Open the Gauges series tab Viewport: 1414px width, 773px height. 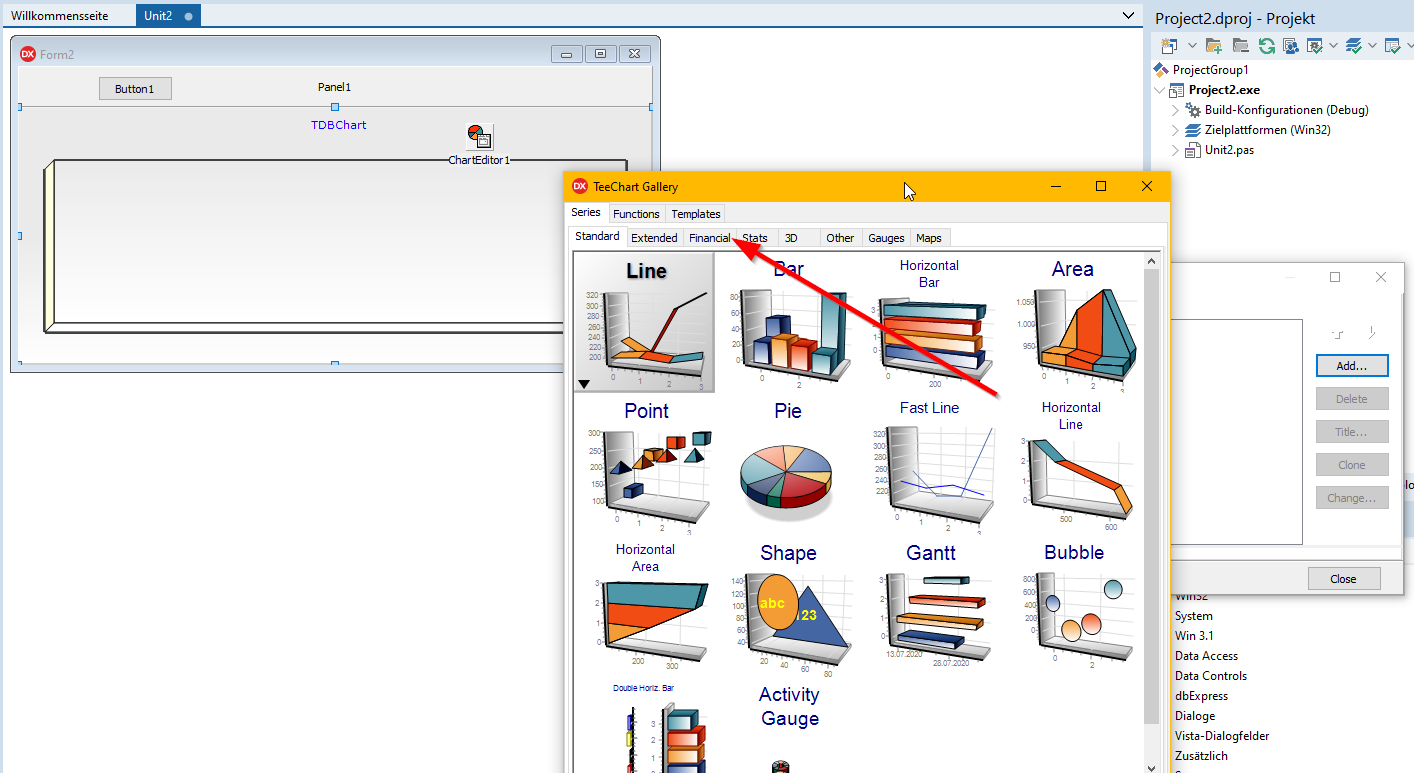coord(886,238)
